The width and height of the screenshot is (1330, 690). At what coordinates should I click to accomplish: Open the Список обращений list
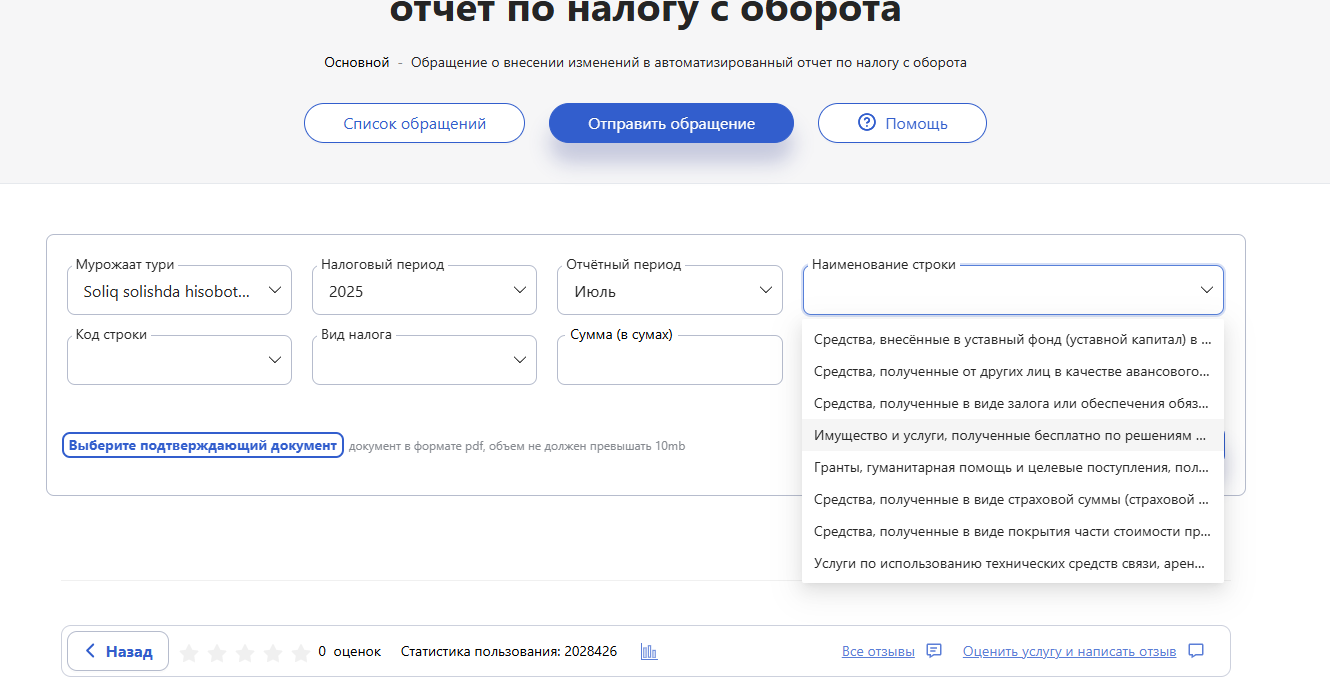coord(414,124)
